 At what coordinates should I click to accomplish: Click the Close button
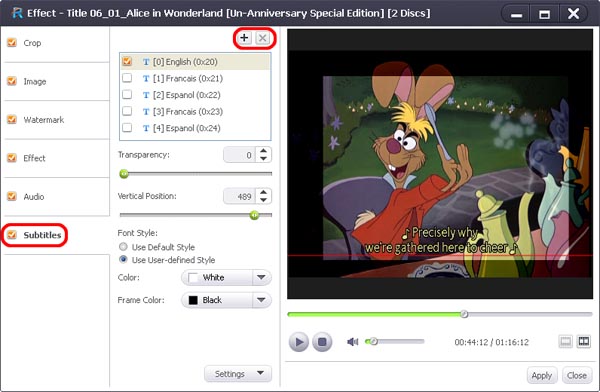pos(577,376)
